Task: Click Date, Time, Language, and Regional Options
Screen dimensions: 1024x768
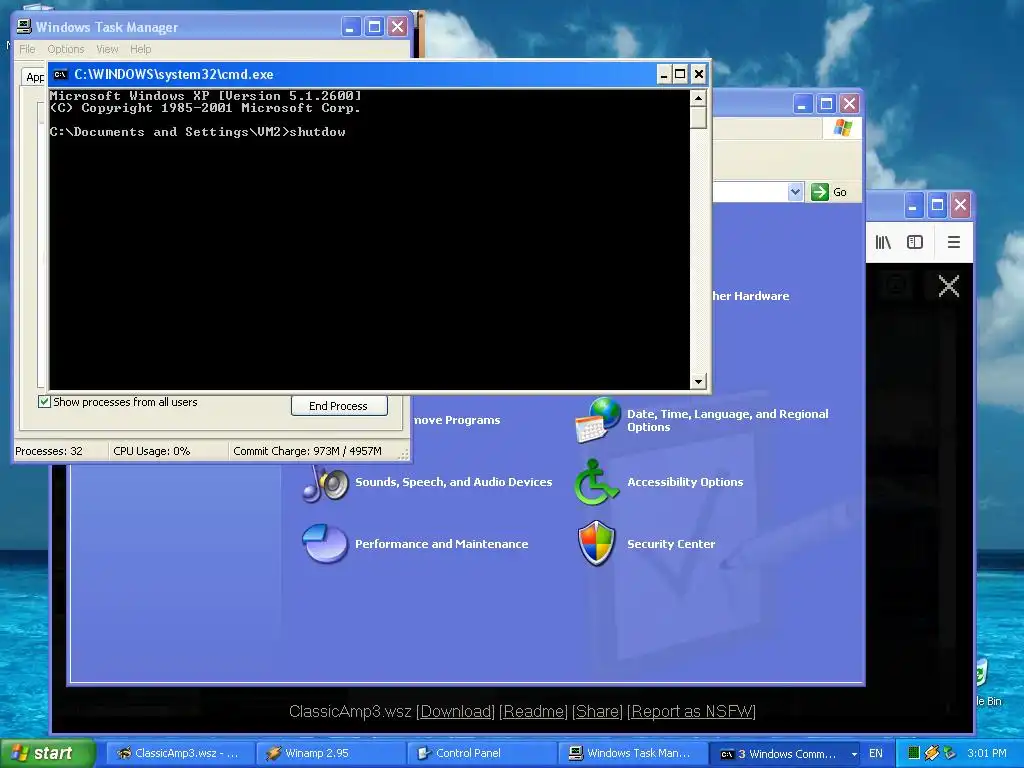Action: pyautogui.click(x=728, y=421)
